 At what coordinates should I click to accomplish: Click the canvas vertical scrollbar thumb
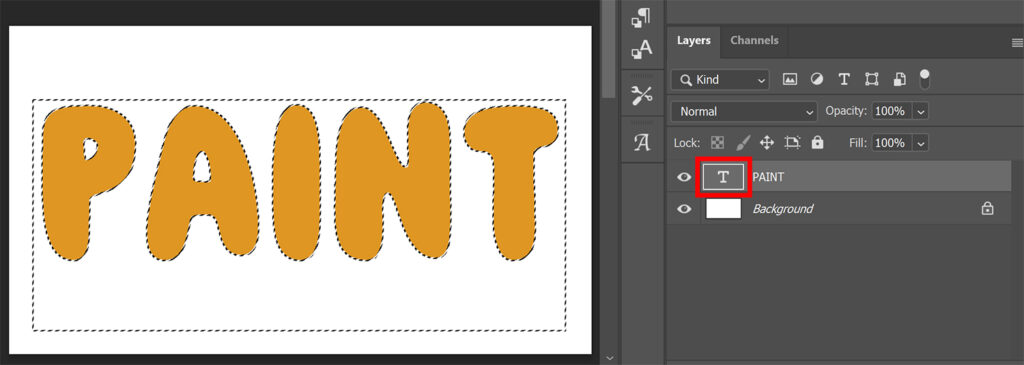608,49
